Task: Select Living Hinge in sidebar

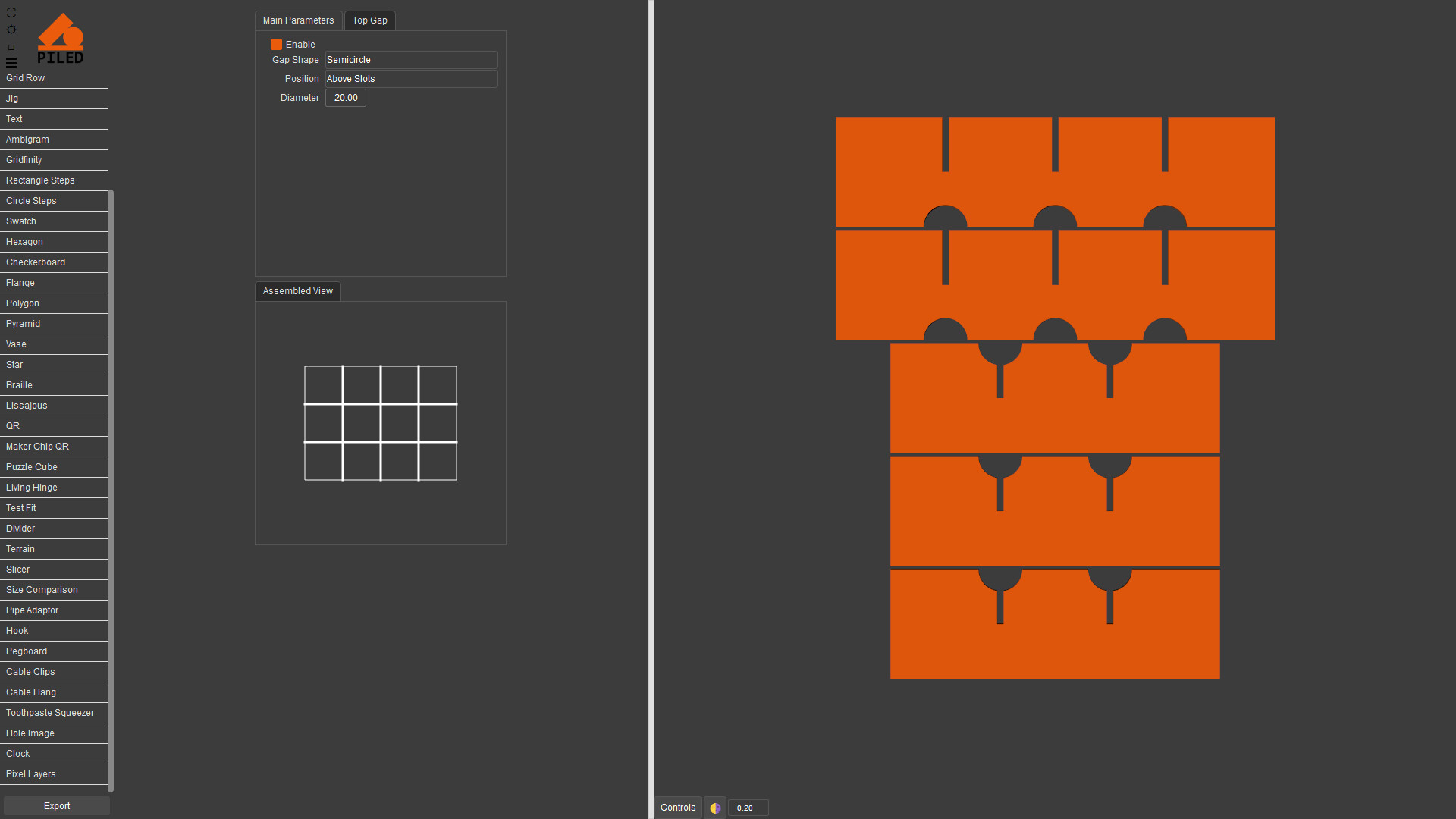Action: (32, 488)
